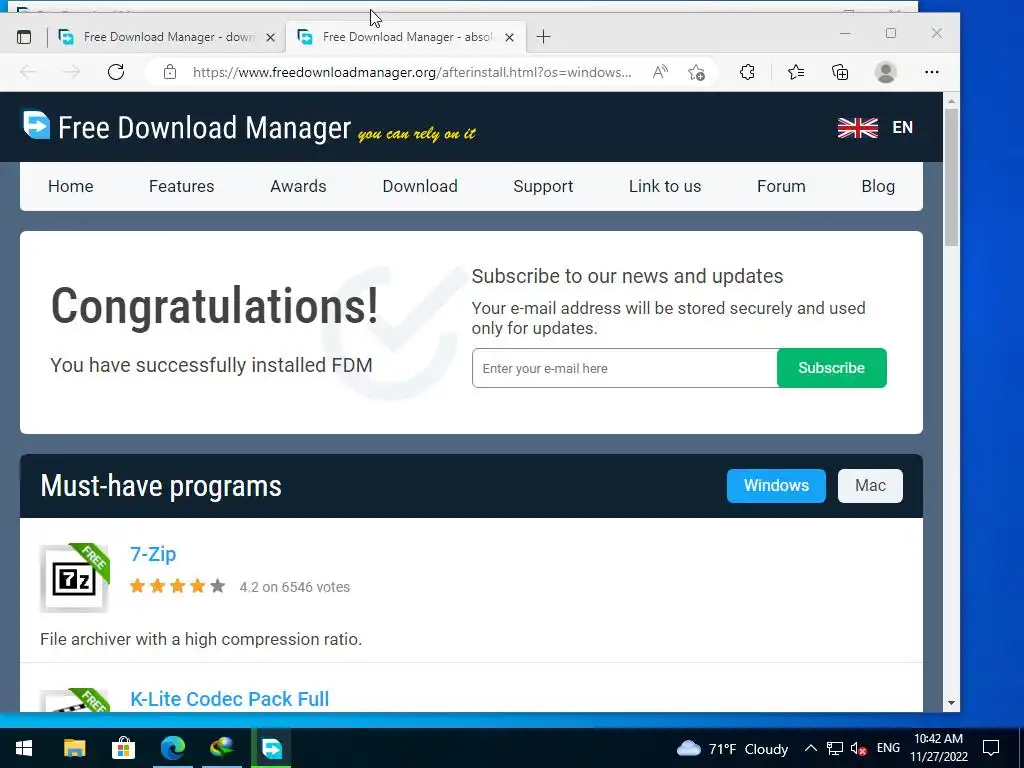Image resolution: width=1024 pixels, height=768 pixels.
Task: Click the site info lock icon
Action: point(170,72)
